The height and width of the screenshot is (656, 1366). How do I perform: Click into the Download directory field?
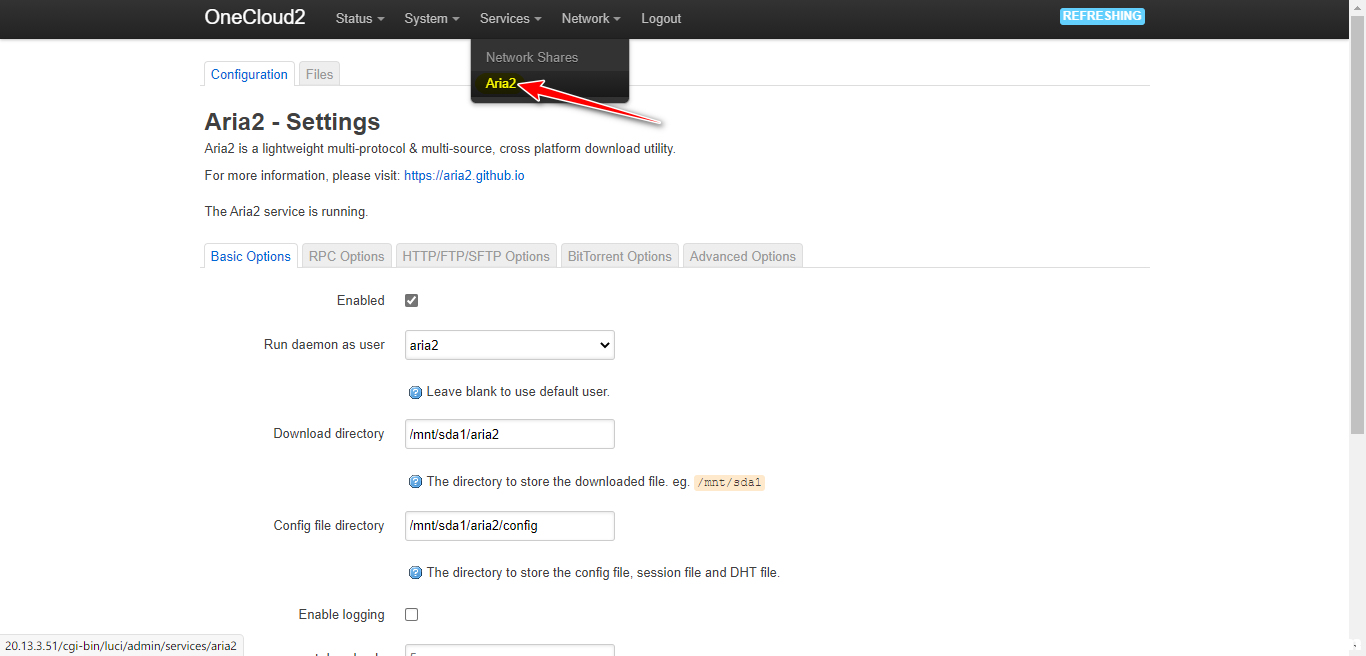pyautogui.click(x=509, y=434)
